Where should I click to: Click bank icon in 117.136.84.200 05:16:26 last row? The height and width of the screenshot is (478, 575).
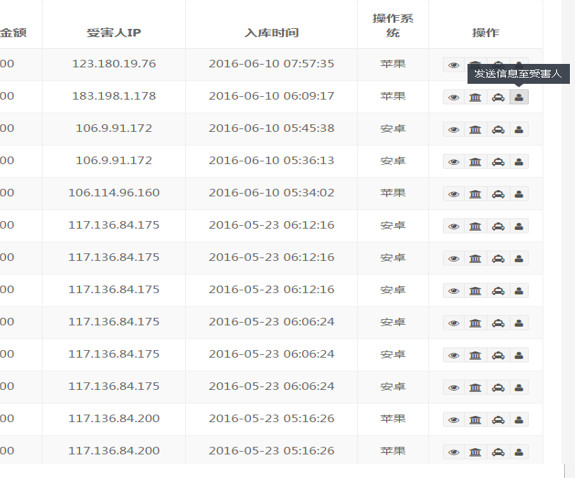tap(475, 452)
